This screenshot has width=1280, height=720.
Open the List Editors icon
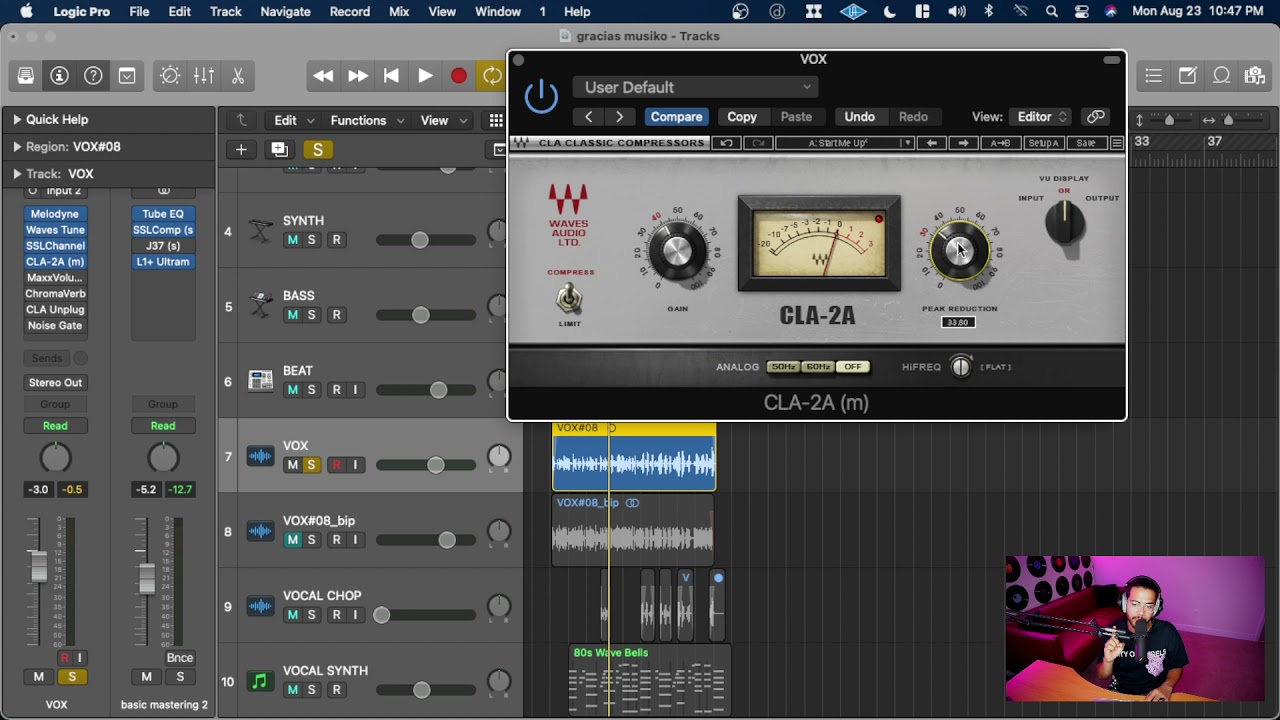pos(1153,76)
